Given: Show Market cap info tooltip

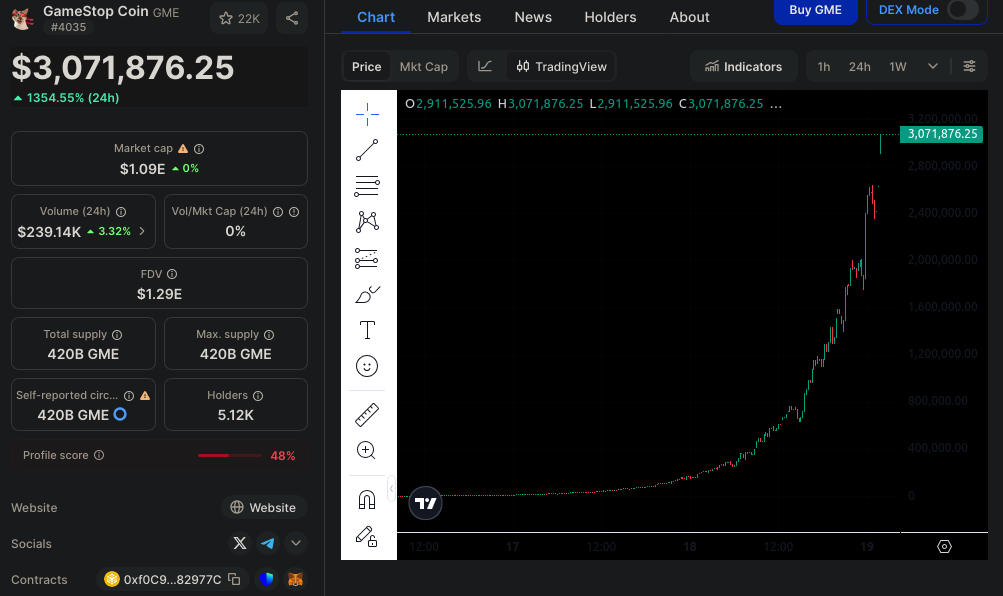Looking at the screenshot, I should pyautogui.click(x=199, y=148).
